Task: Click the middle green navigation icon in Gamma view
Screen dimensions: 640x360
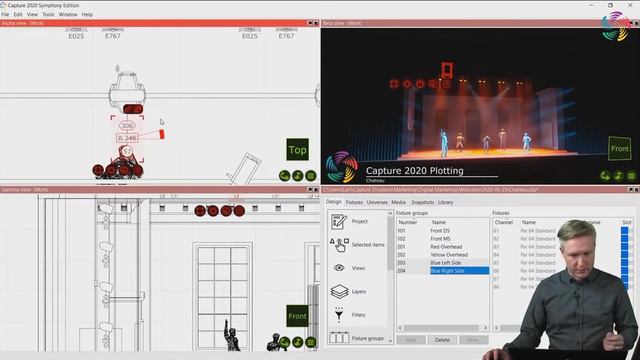Action: click(298, 342)
